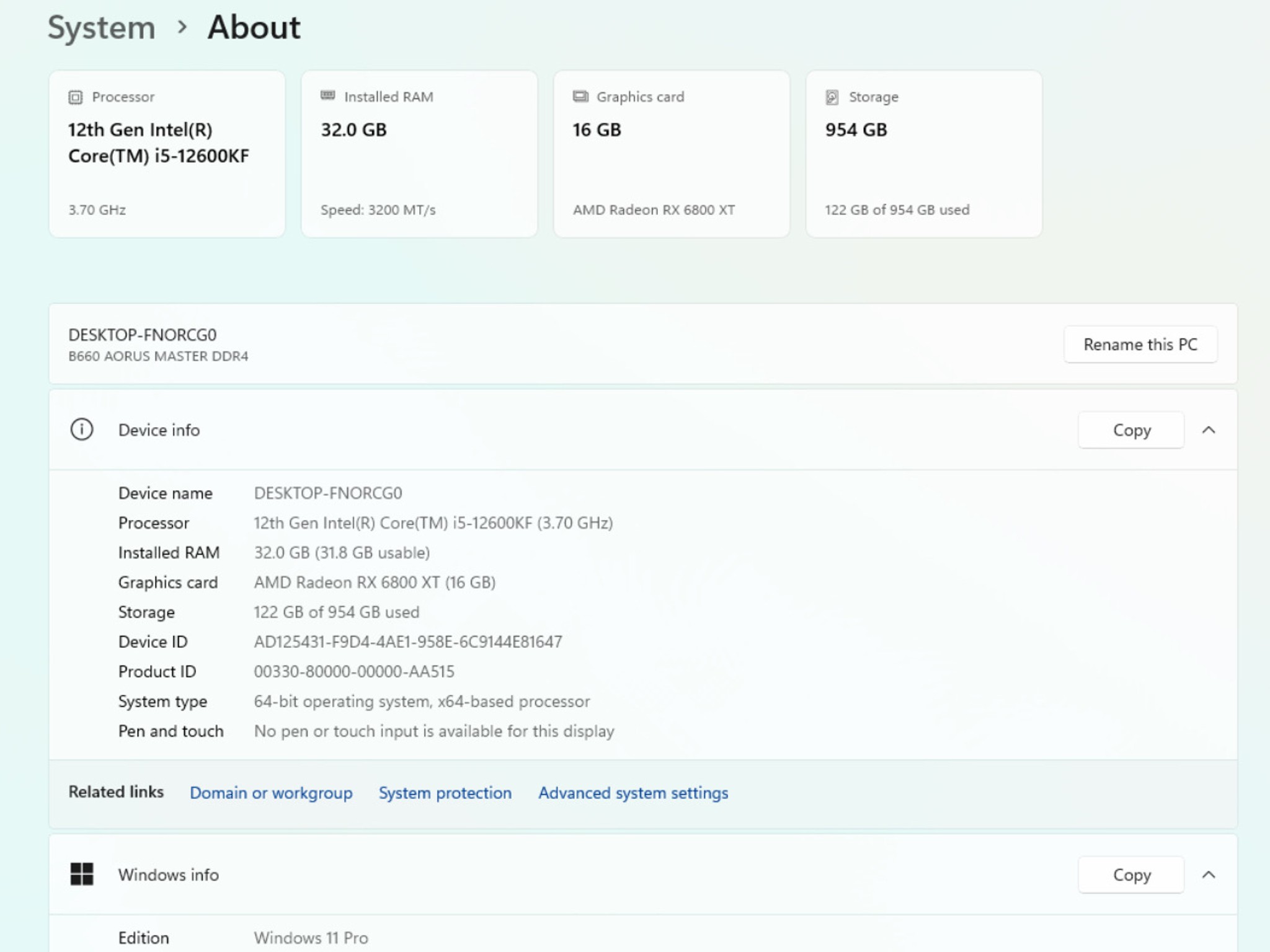Select the Storage 954 GB card
This screenshot has height=952, width=1270.
point(924,154)
